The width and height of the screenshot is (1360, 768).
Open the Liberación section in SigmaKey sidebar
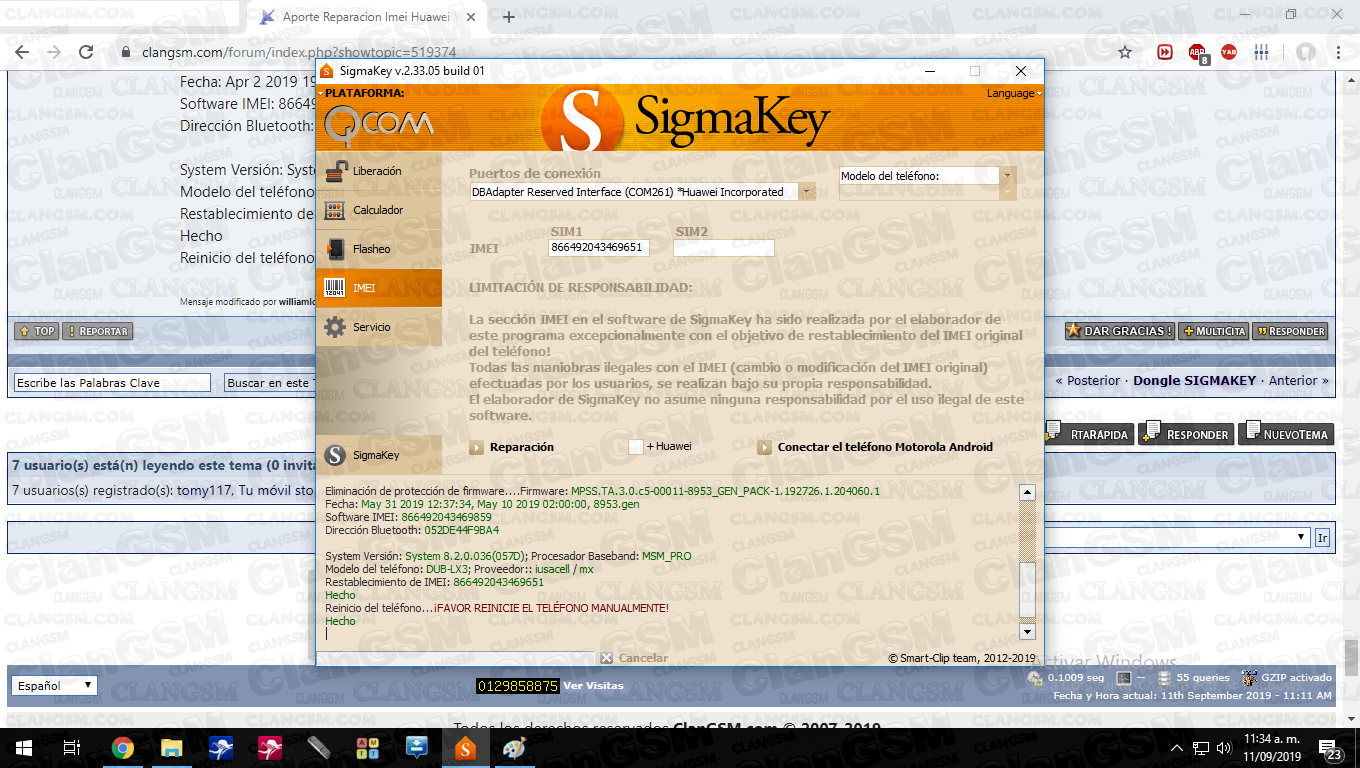tap(378, 171)
